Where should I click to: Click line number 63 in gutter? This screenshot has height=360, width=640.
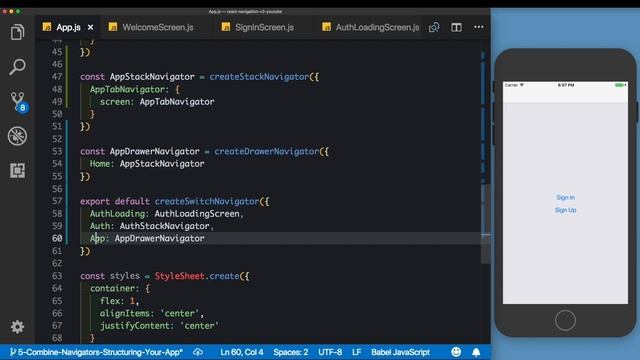point(57,276)
